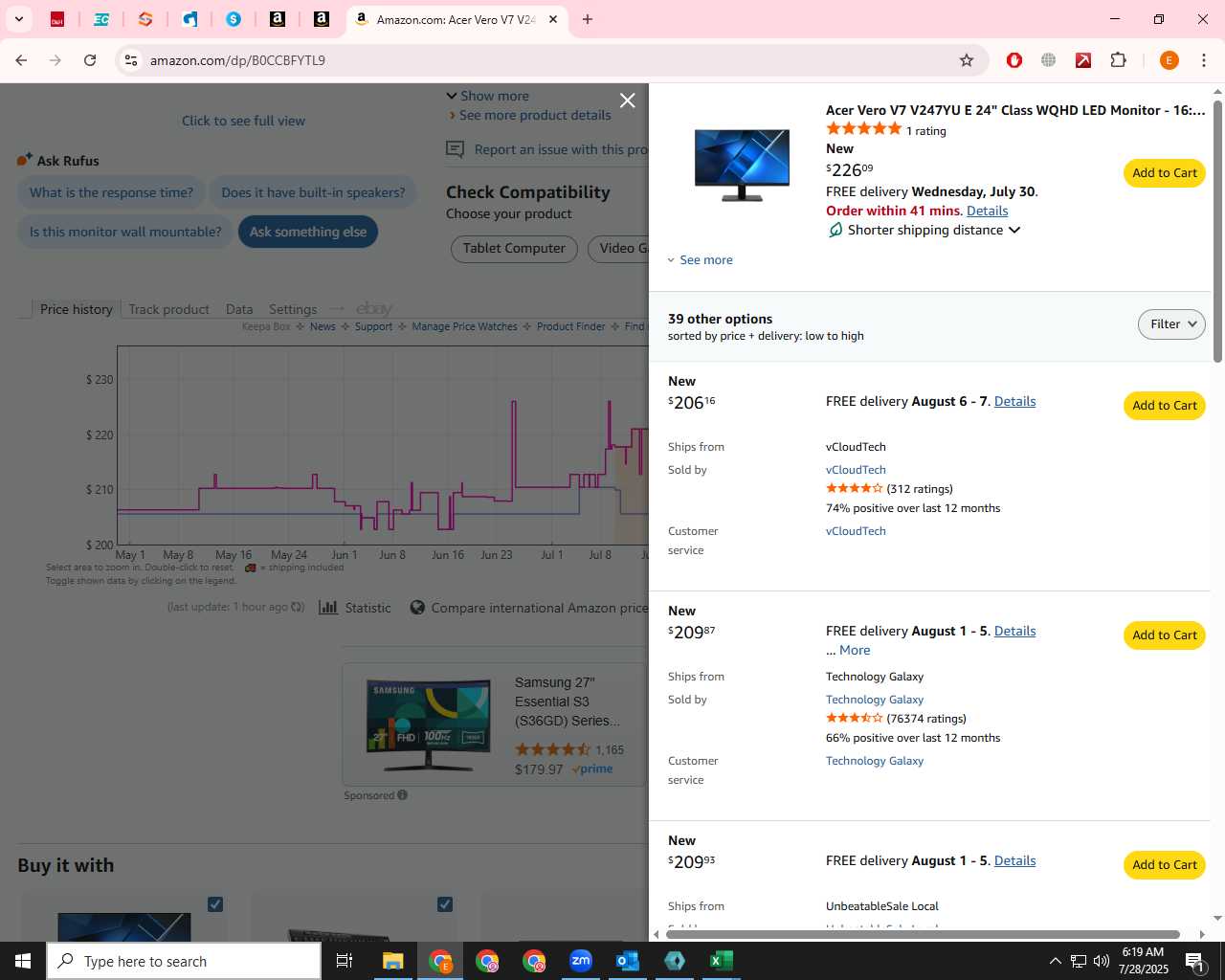This screenshot has width=1225, height=980.
Task: Toggle checkbox on keyboard Buy it with item
Action: (445, 904)
